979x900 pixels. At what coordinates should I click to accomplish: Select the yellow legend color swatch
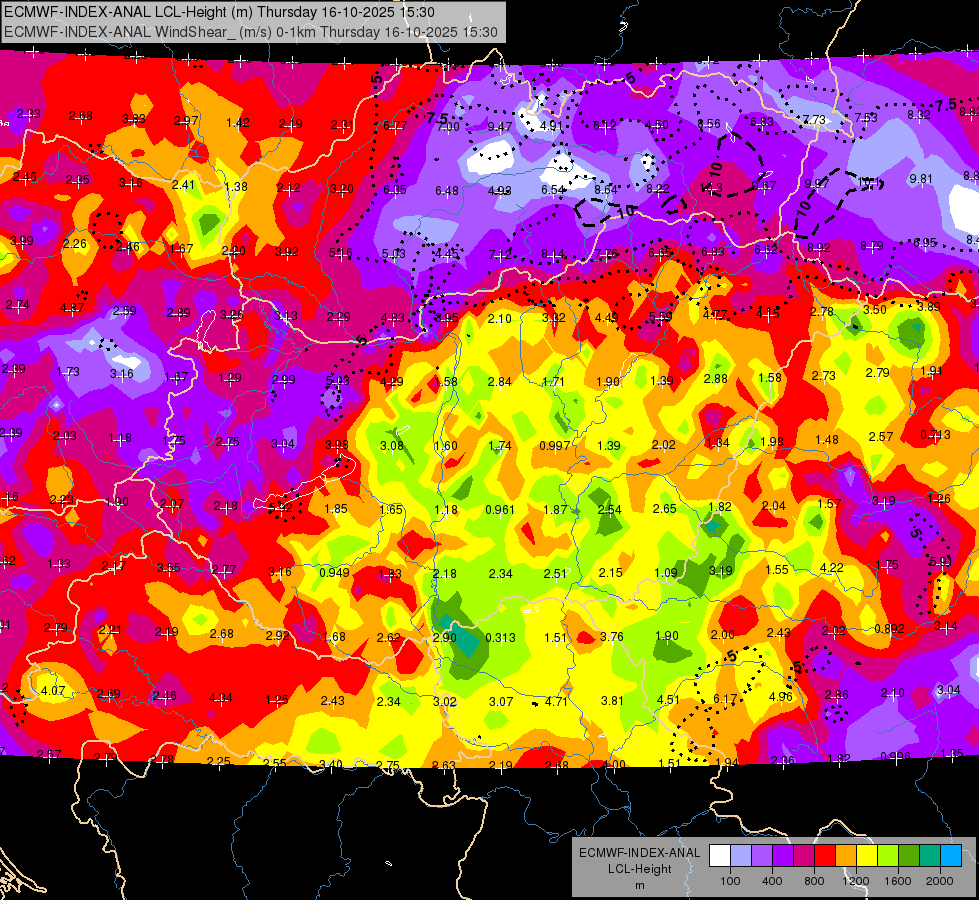[x=867, y=856]
